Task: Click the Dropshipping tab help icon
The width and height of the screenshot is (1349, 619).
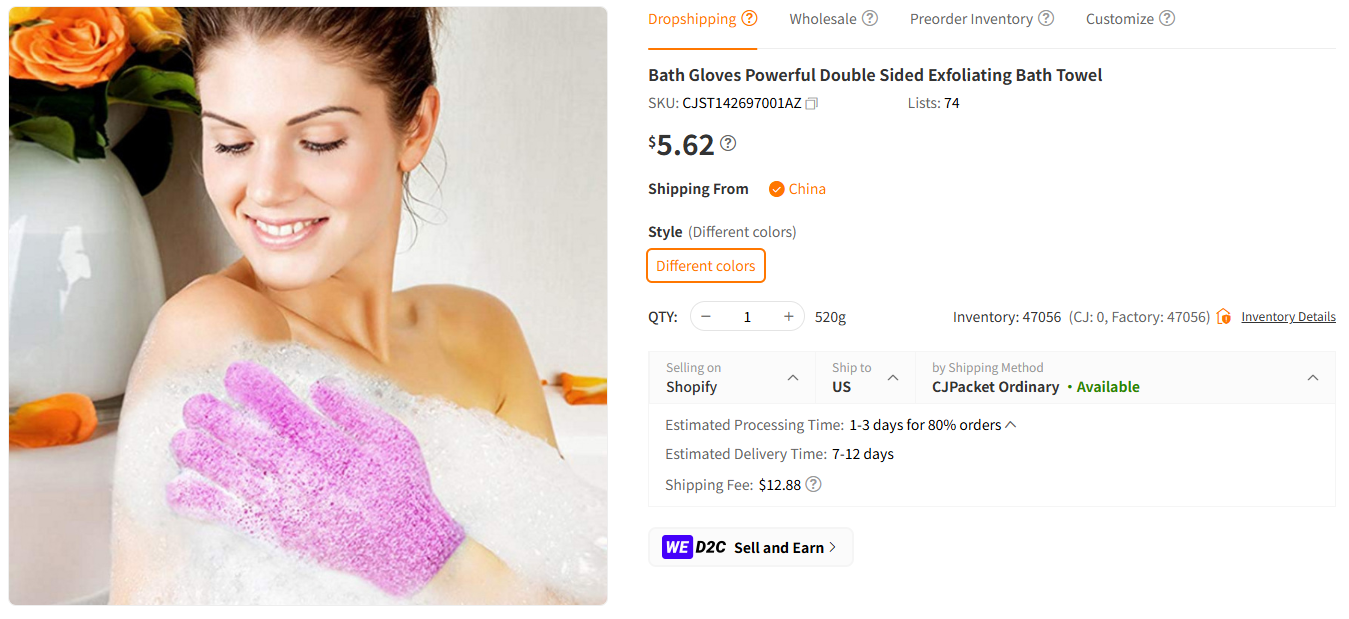Action: (x=749, y=17)
